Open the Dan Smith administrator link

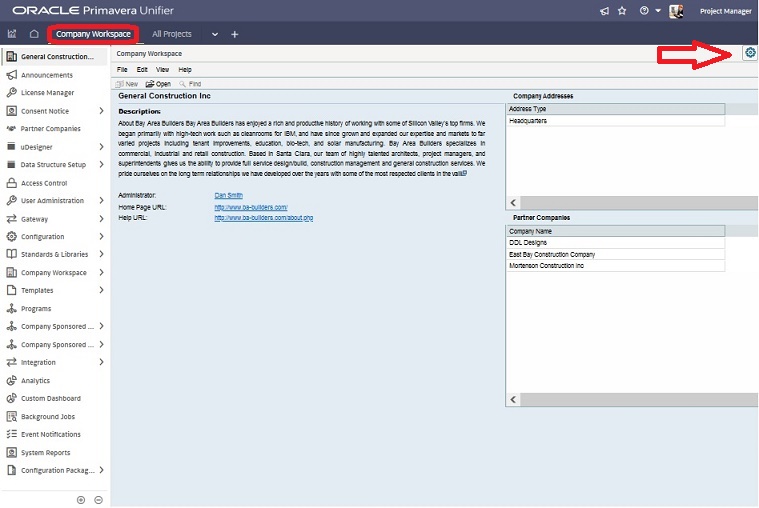228,195
